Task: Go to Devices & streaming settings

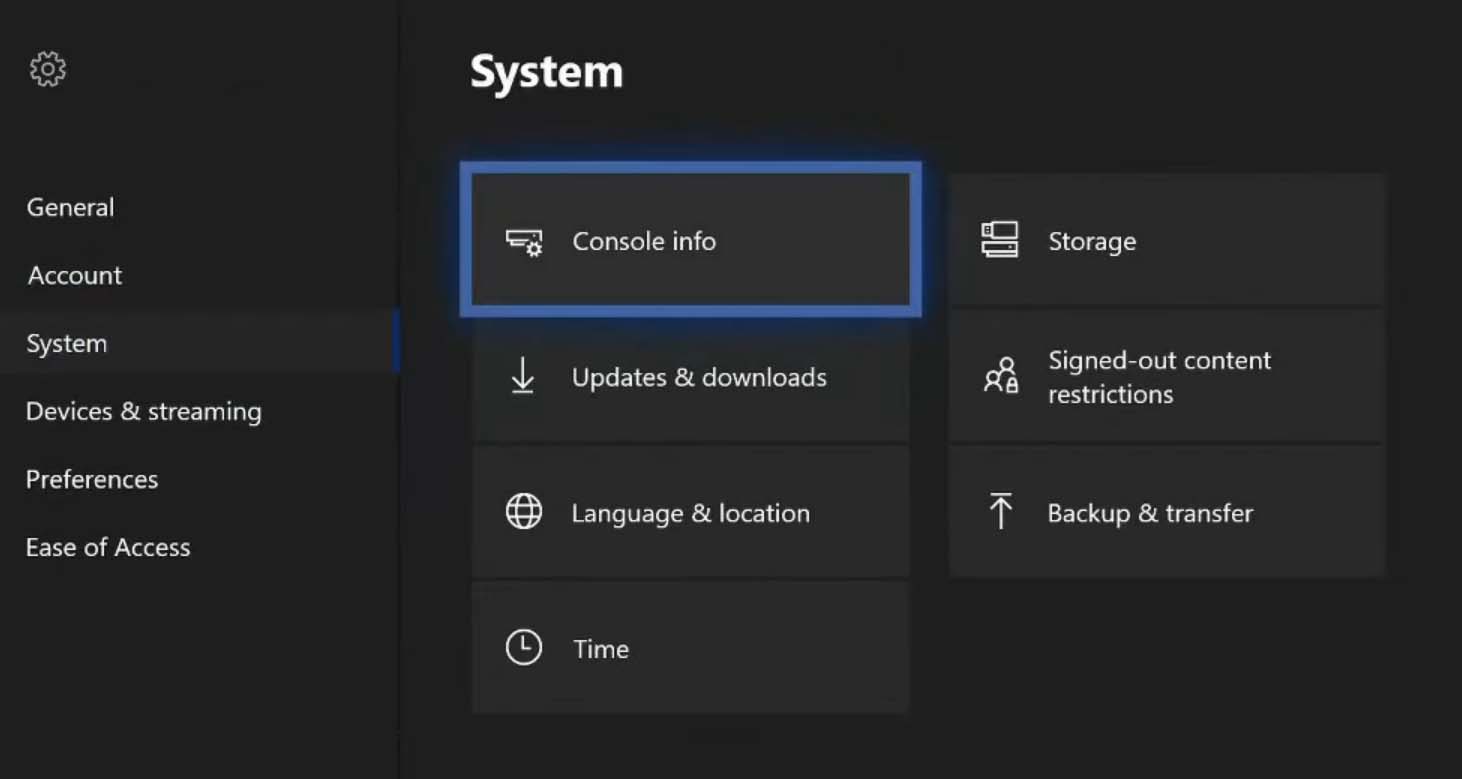Action: pos(200,411)
